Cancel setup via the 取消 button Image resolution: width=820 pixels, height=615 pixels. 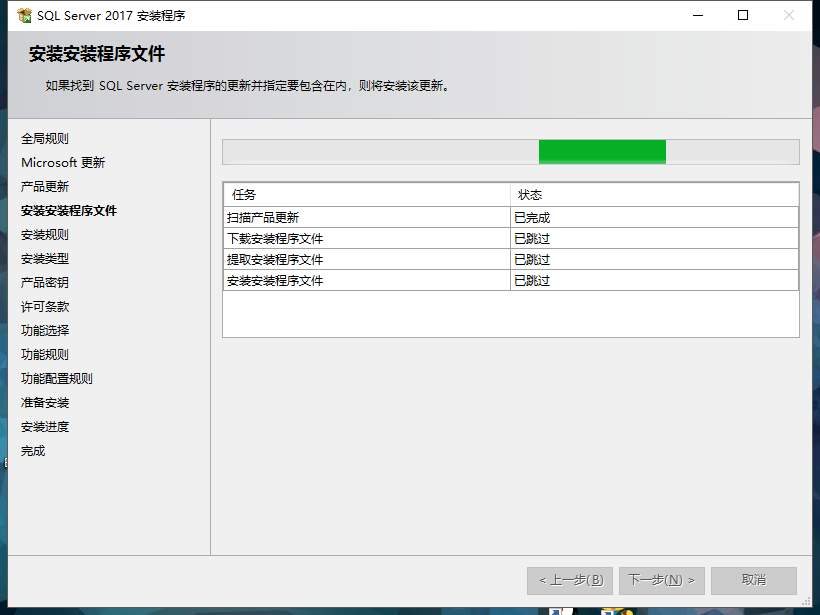click(x=753, y=580)
